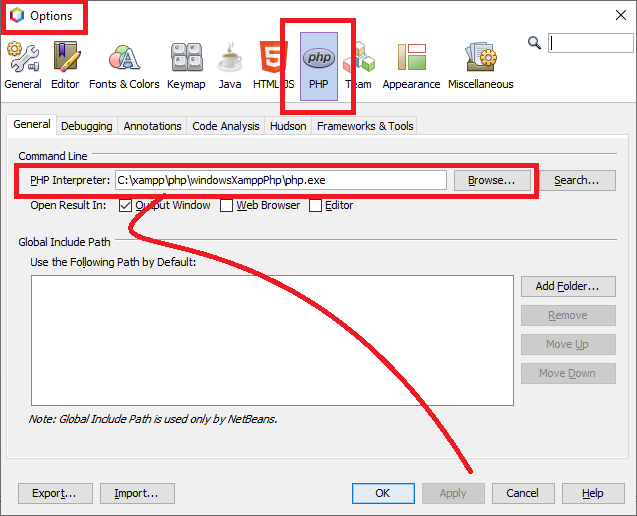Click the 'Global Include Path' section heading
This screenshot has width=637, height=516.
(x=64, y=242)
